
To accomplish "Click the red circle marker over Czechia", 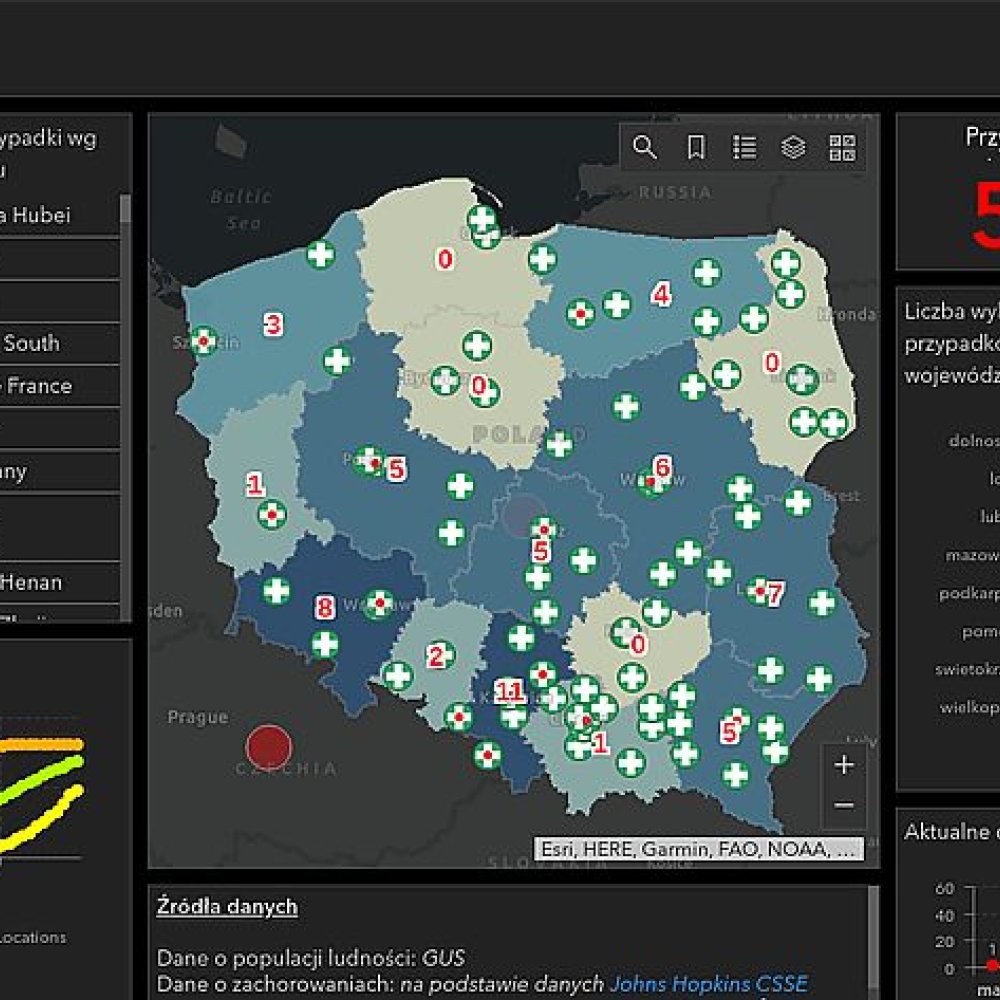I will point(268,747).
